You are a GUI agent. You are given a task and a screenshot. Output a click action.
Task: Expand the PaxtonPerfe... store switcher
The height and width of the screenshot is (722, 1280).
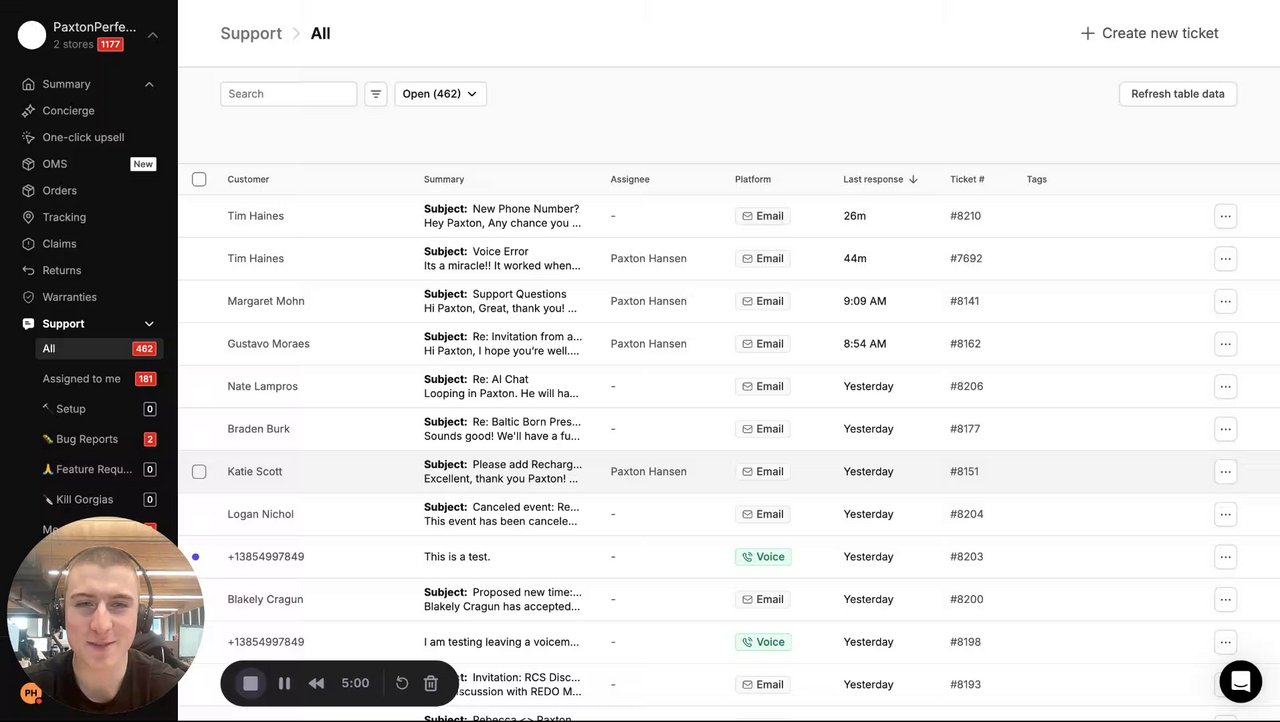pos(153,35)
